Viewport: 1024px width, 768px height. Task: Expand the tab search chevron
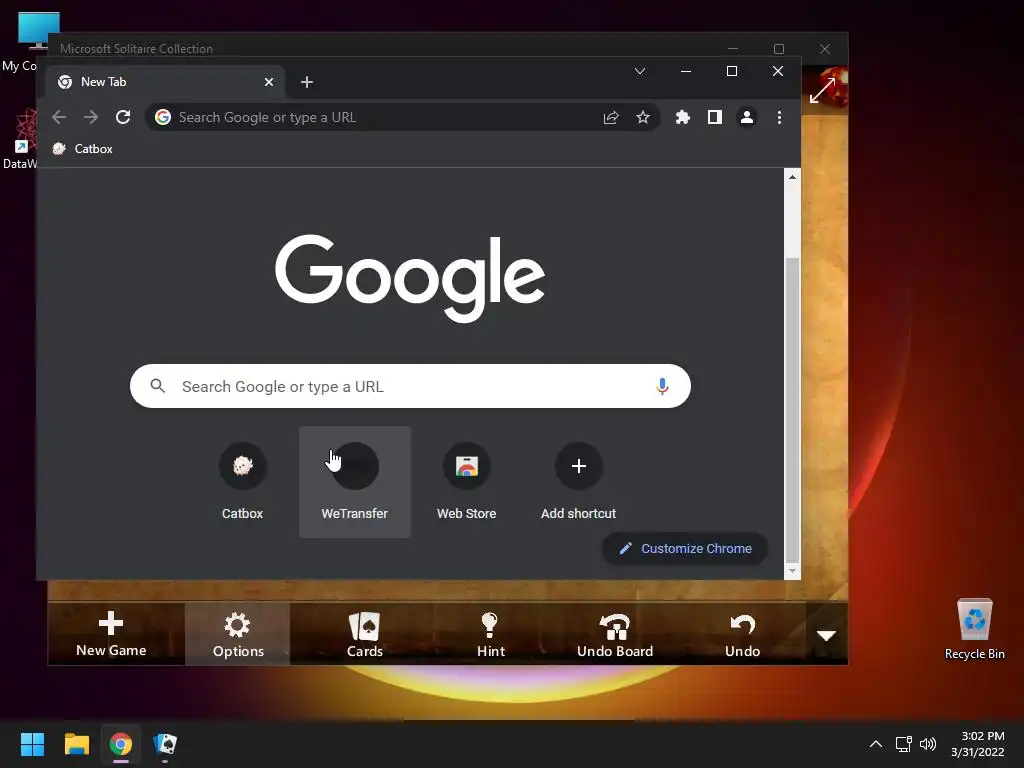[640, 71]
